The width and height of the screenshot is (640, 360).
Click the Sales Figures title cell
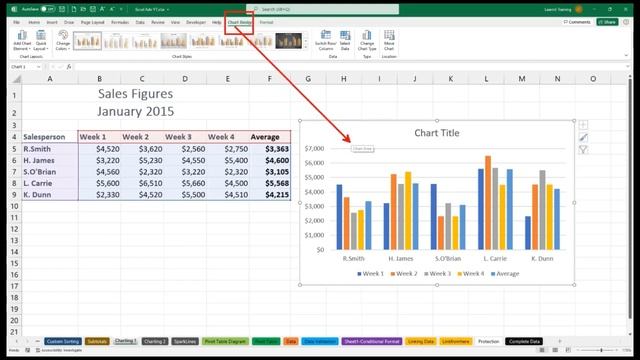click(135, 94)
